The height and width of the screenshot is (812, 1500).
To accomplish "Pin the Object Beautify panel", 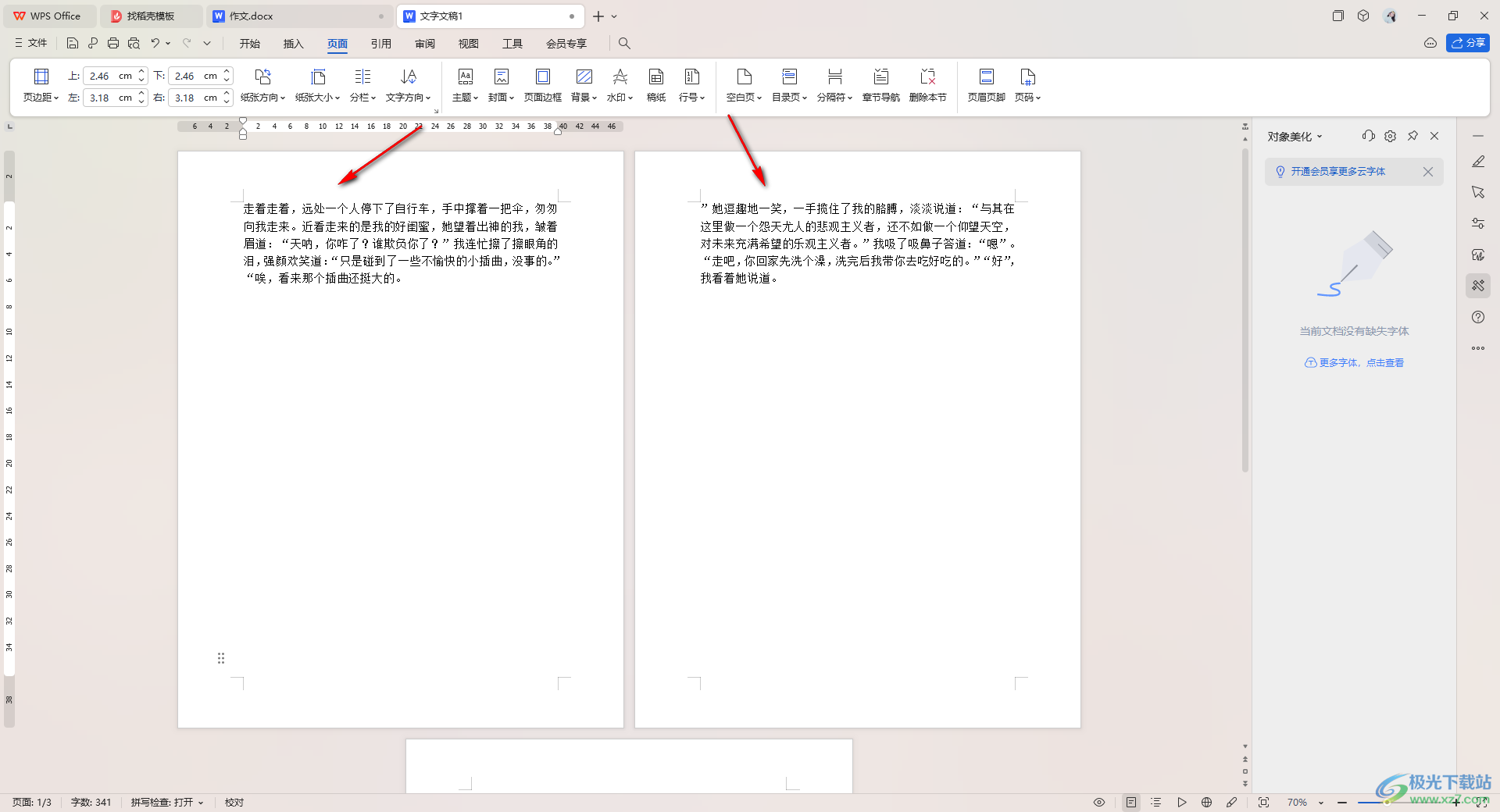I will click(1412, 136).
